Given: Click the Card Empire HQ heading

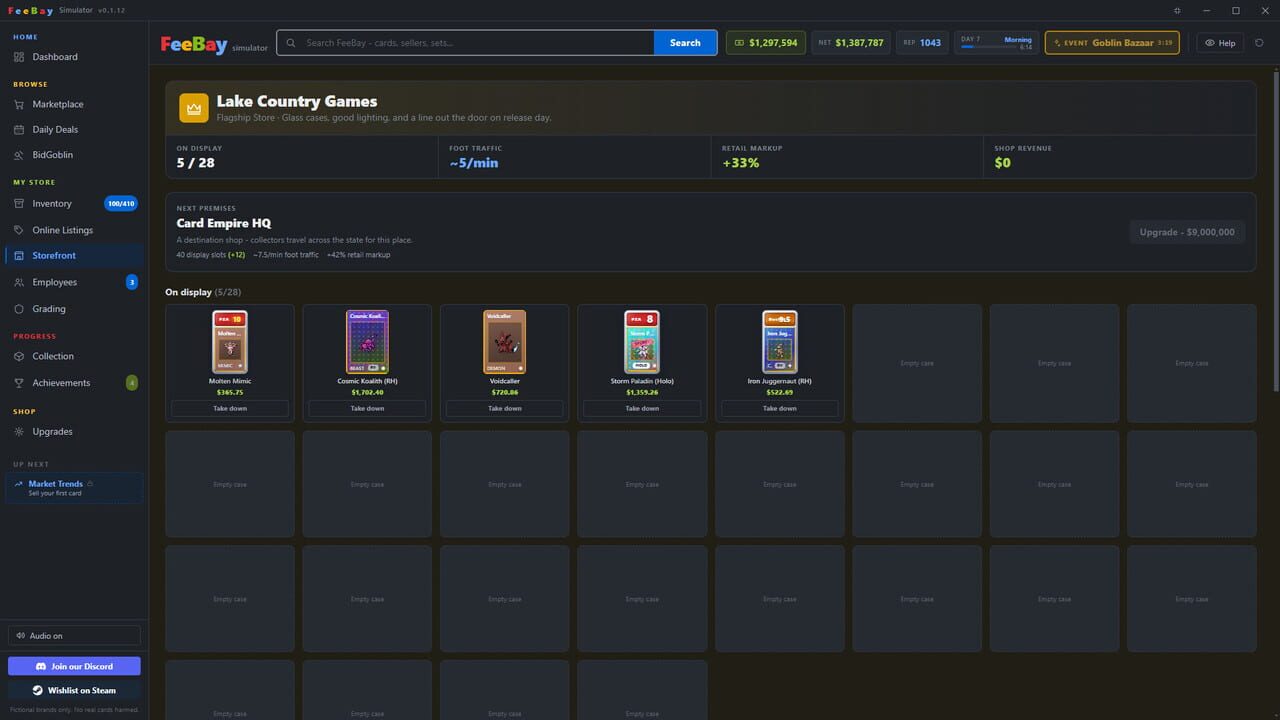Looking at the screenshot, I should [224, 223].
